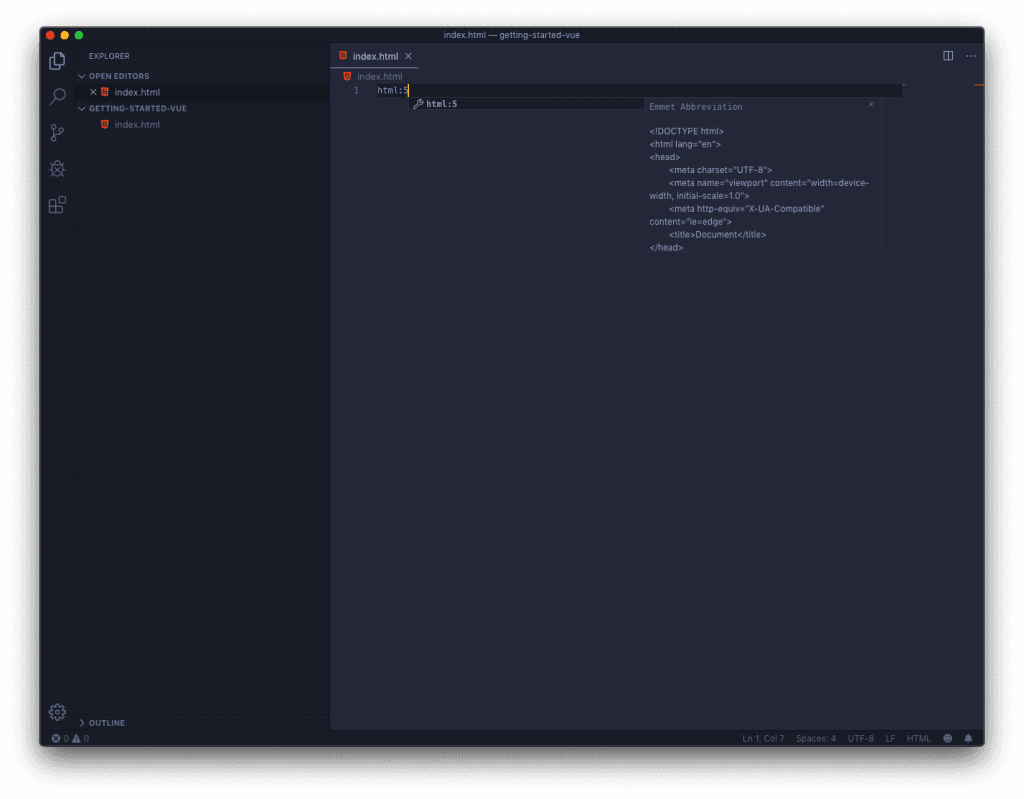Click the wrench icon beside html:5 suggestion
Image resolution: width=1024 pixels, height=799 pixels.
click(418, 104)
